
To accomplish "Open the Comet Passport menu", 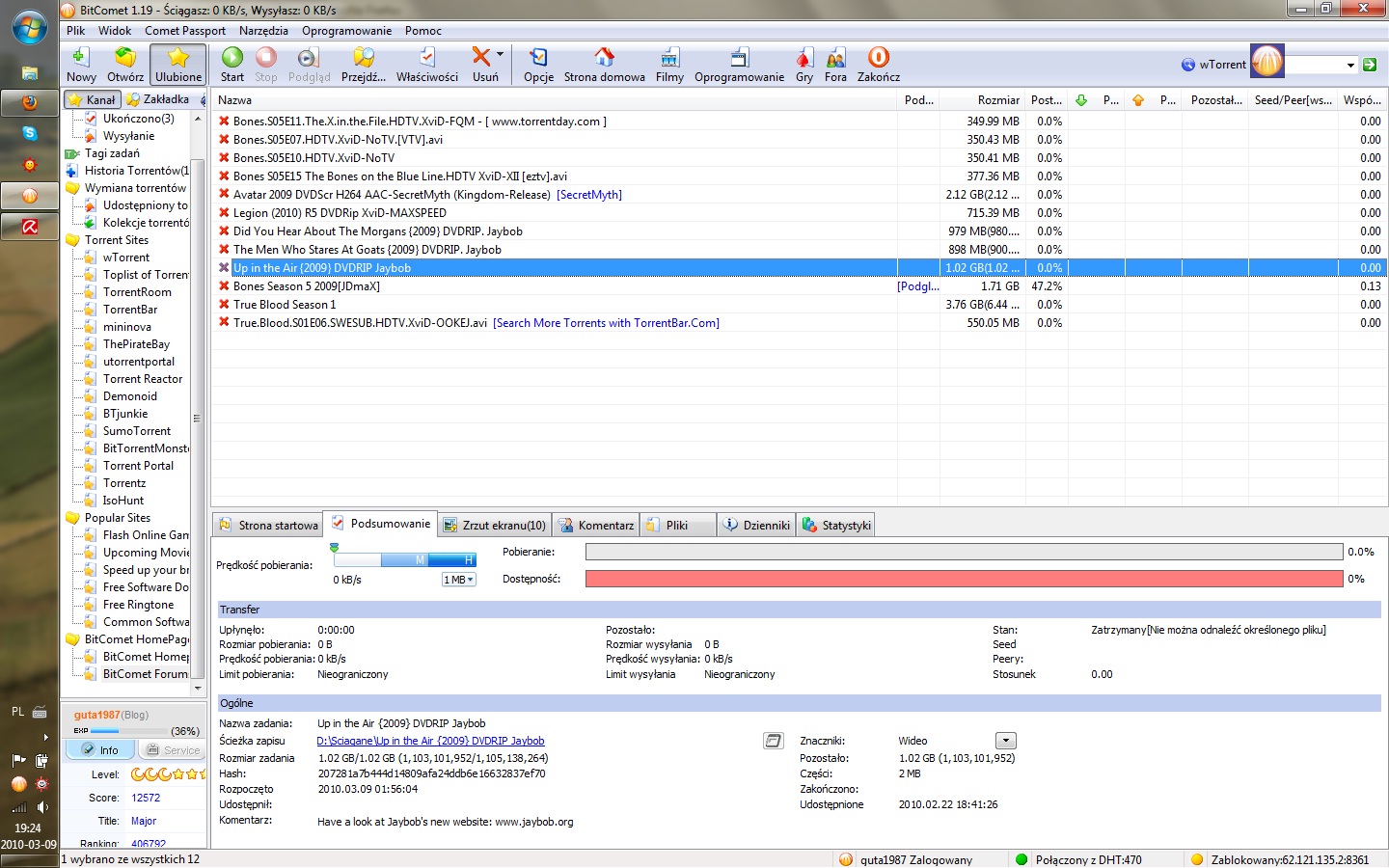I will click(185, 31).
